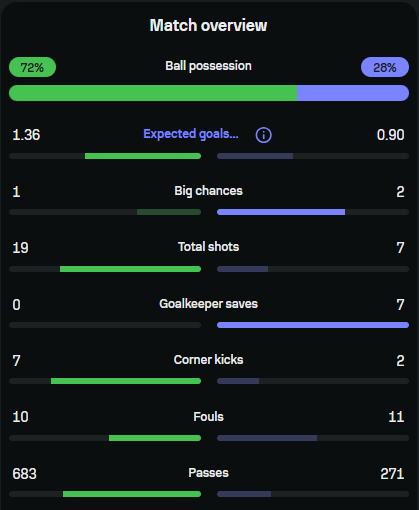Click the 1.36 expected goals value
This screenshot has height=510, width=419.
tap(26, 135)
